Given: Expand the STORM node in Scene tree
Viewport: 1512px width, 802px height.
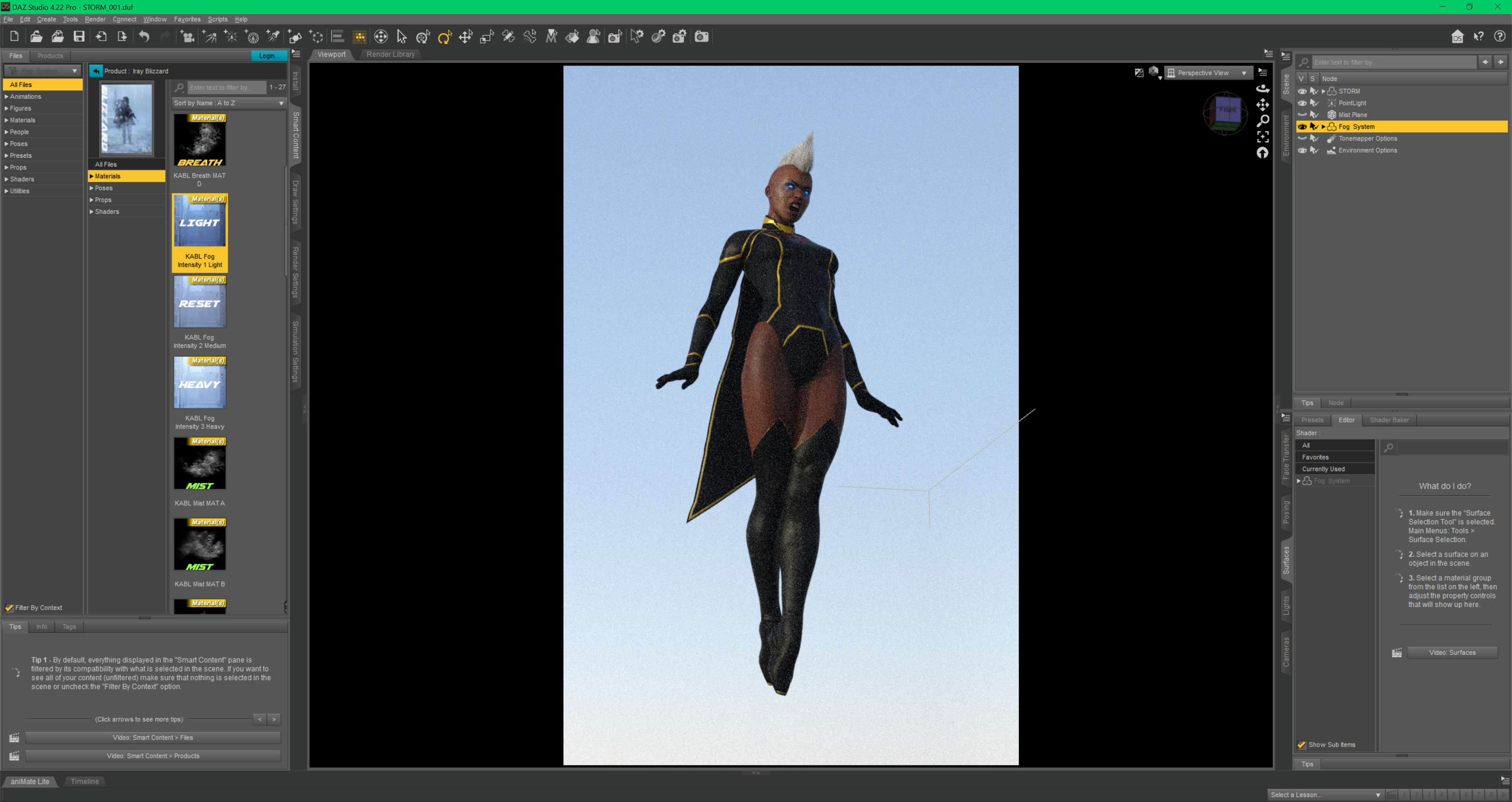Looking at the screenshot, I should (x=1323, y=92).
